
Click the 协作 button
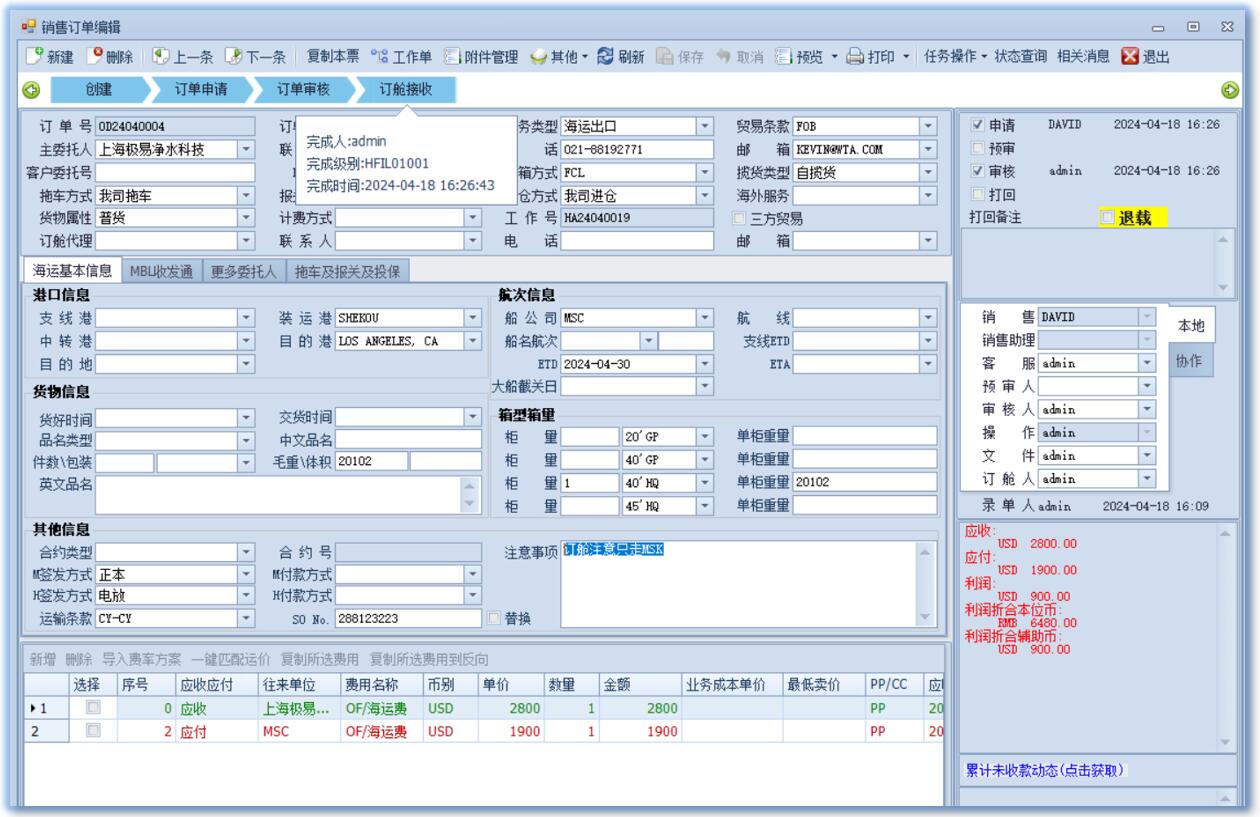(x=1188, y=362)
